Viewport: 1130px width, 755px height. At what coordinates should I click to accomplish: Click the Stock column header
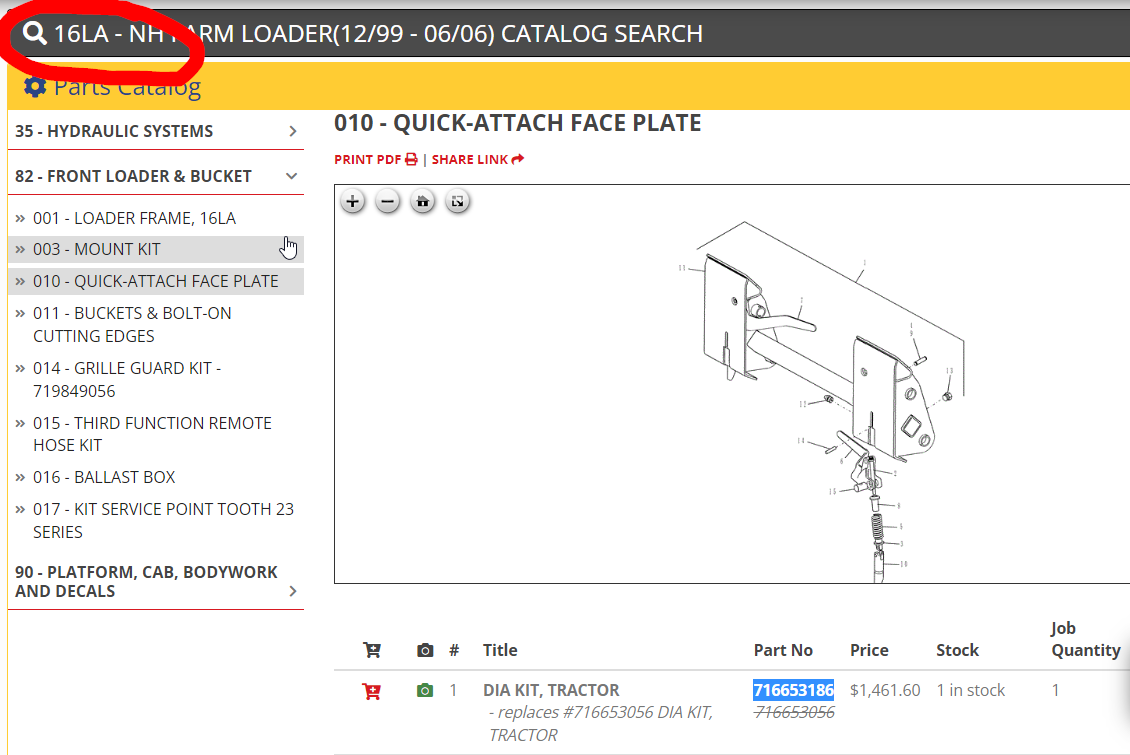(957, 650)
